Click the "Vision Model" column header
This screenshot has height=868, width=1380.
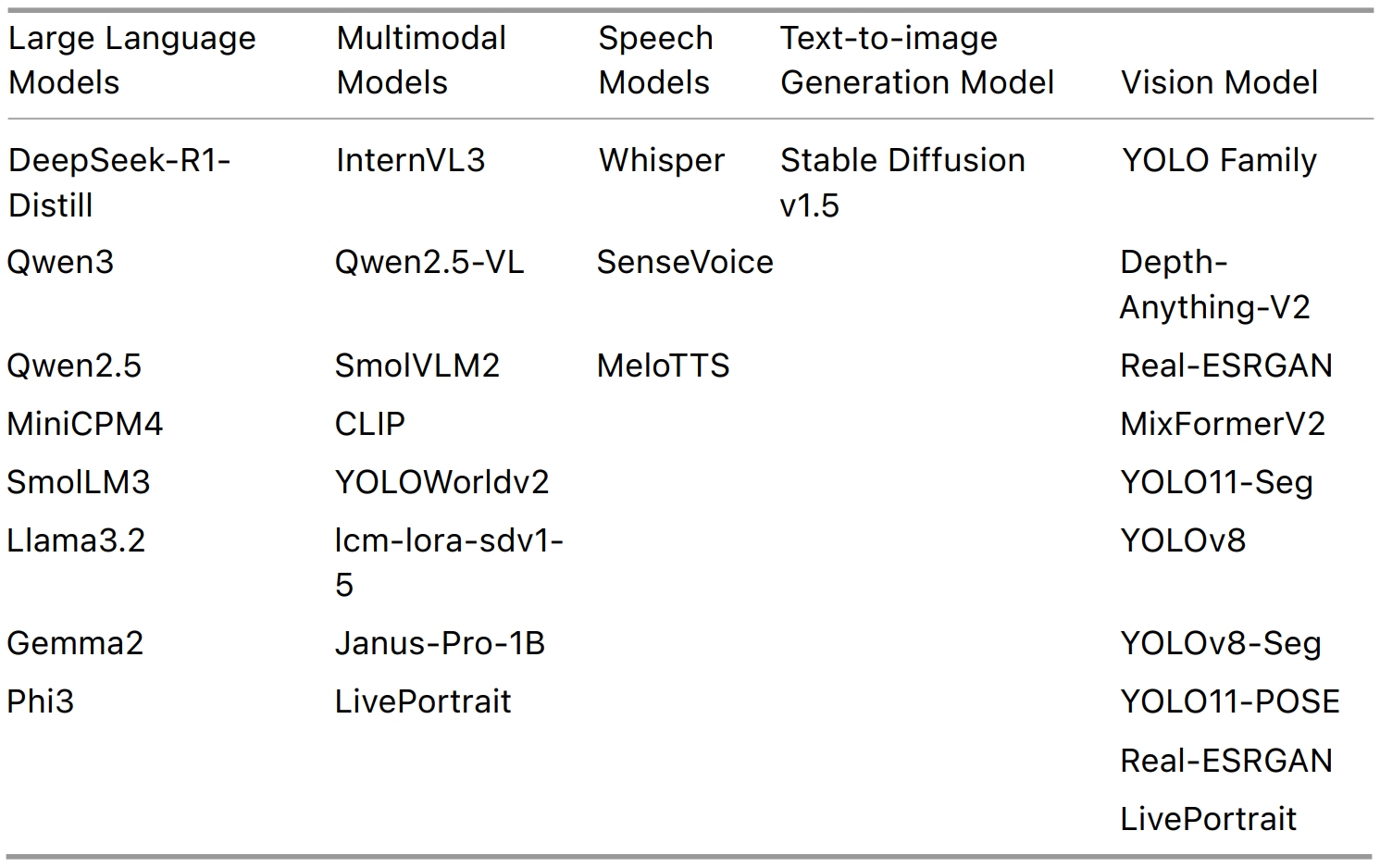[x=1219, y=82]
